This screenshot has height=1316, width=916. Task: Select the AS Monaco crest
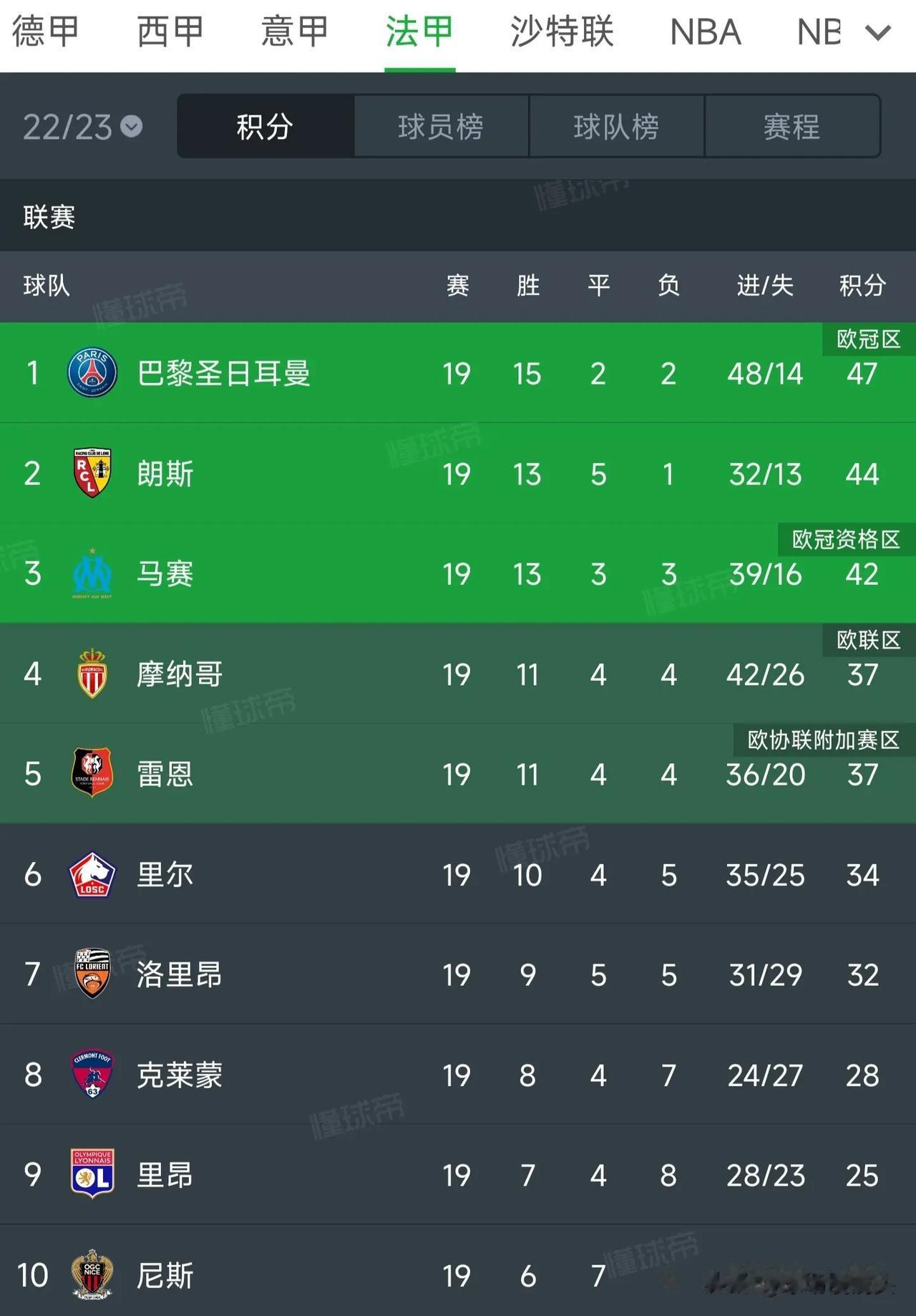point(92,674)
